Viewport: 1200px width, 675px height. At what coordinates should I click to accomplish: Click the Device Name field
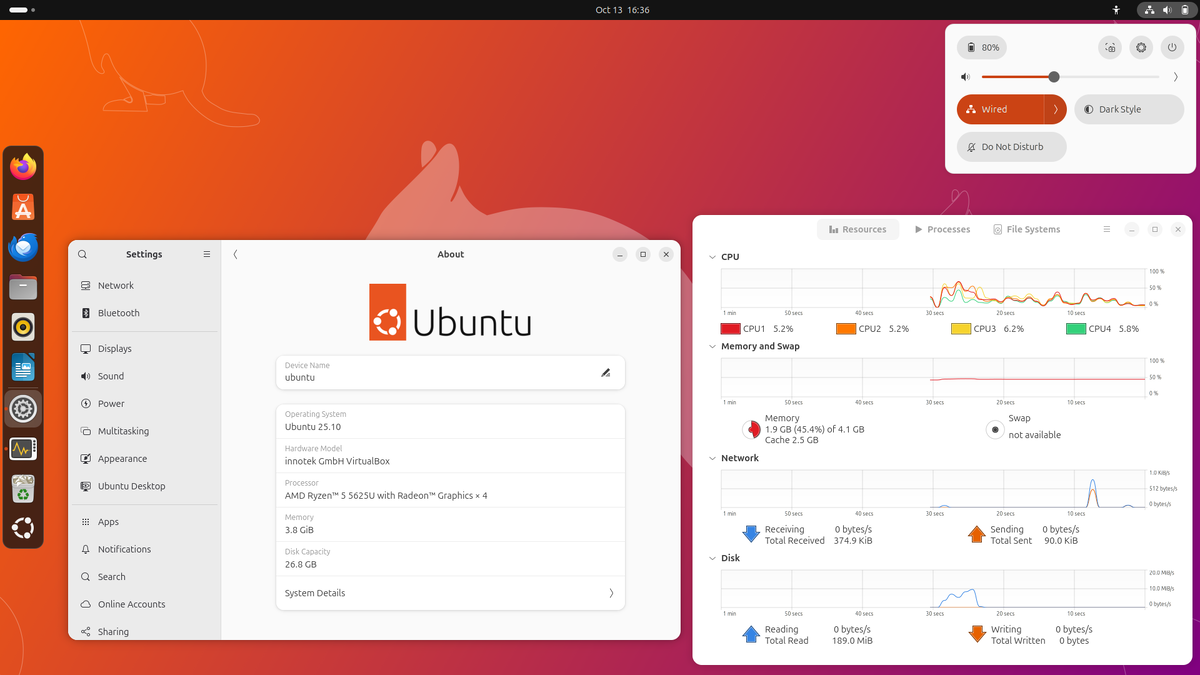[450, 372]
